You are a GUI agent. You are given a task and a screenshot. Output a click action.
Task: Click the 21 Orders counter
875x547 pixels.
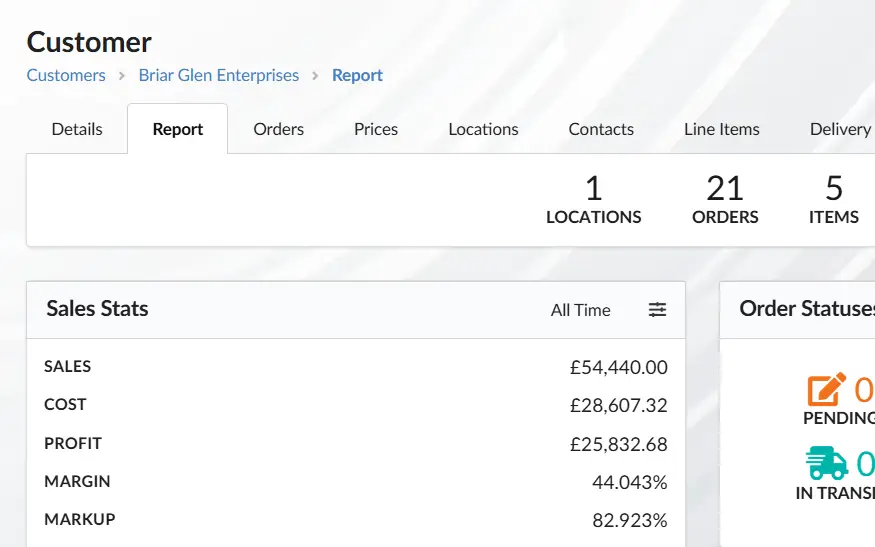(725, 199)
